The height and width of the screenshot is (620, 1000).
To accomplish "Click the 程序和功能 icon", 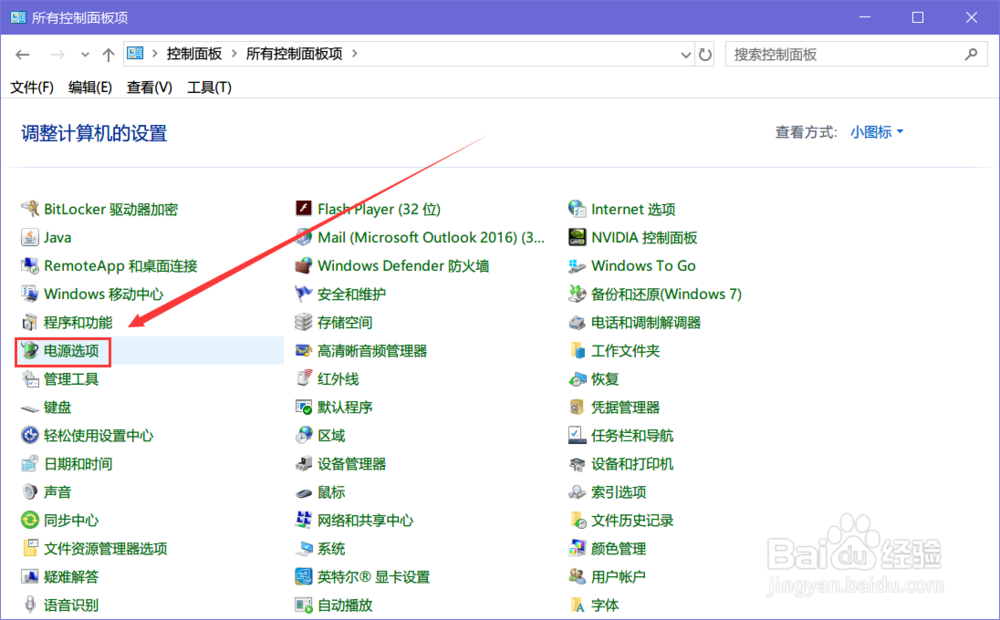I will tap(30, 322).
